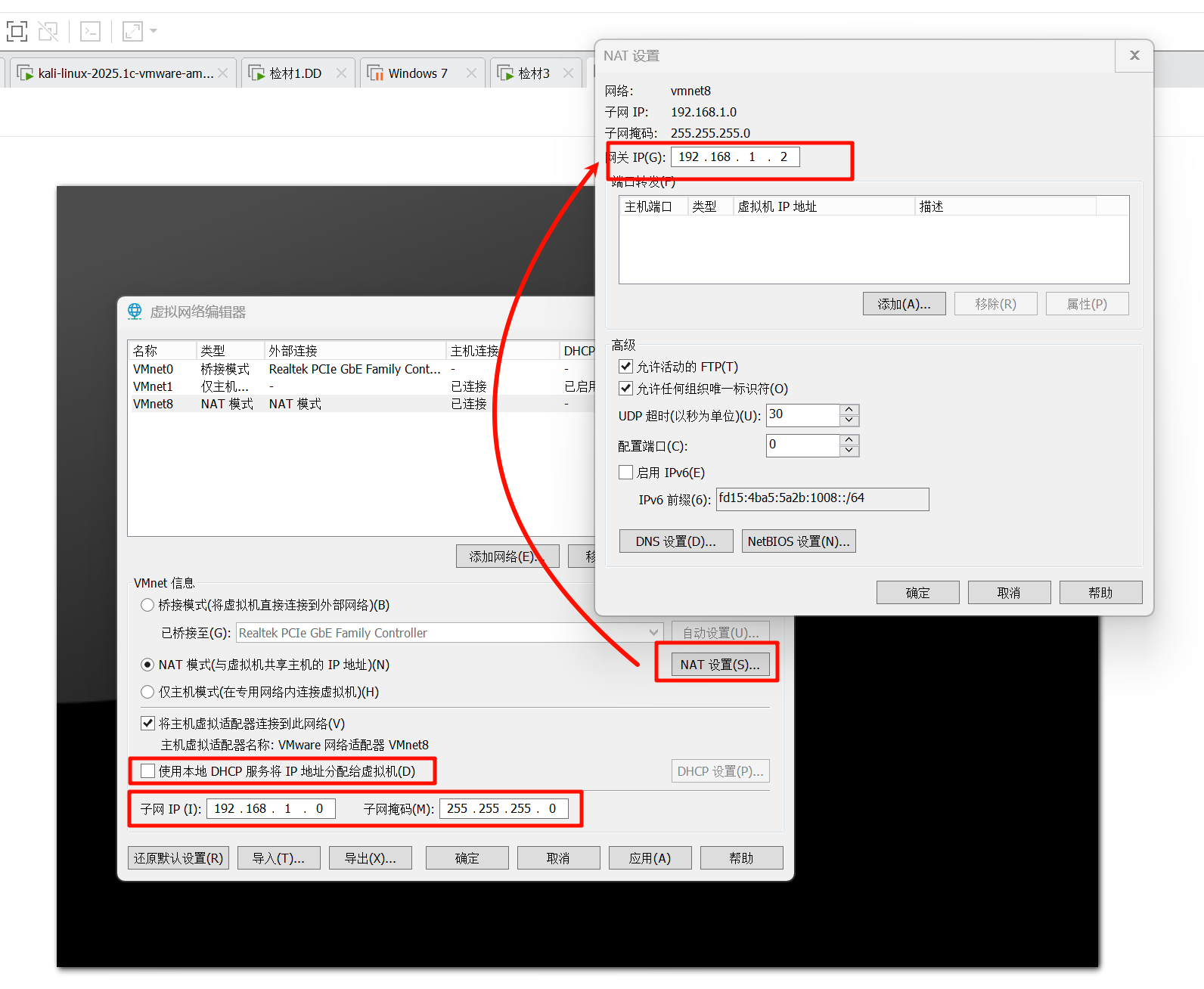Close the 检材3 tab with X

(568, 73)
